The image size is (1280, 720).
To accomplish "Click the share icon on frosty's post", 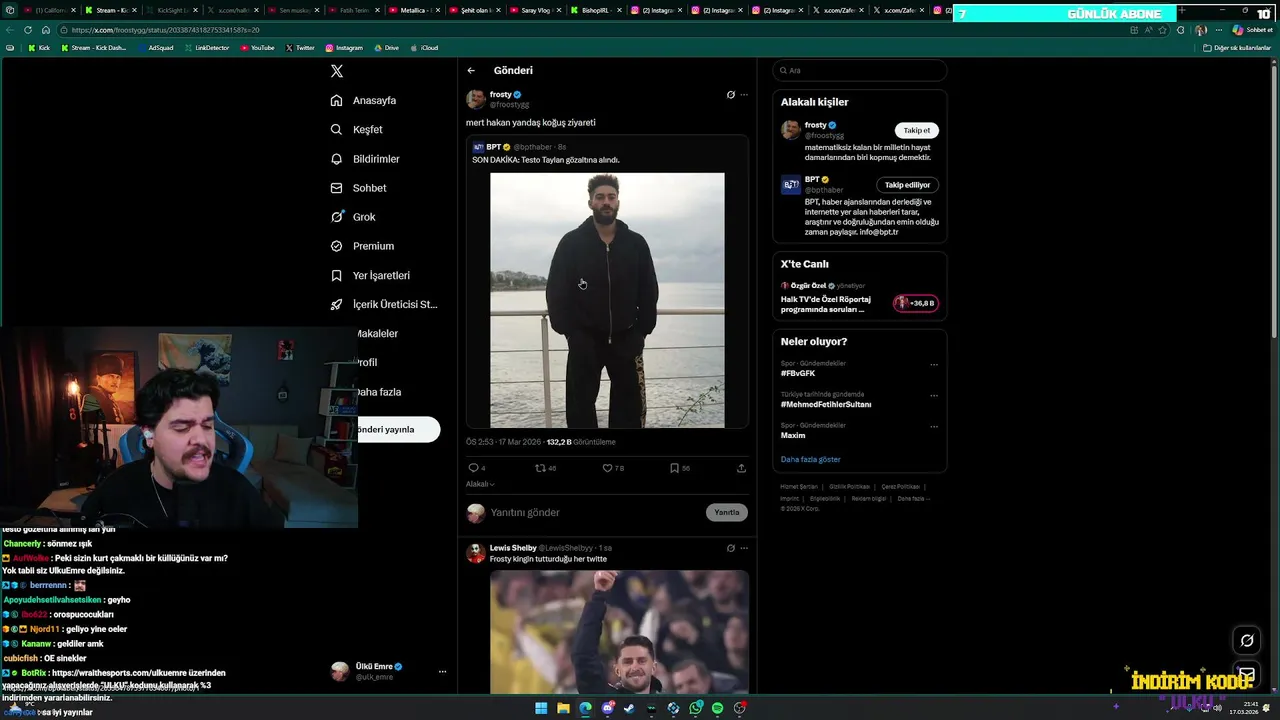I will tap(741, 468).
